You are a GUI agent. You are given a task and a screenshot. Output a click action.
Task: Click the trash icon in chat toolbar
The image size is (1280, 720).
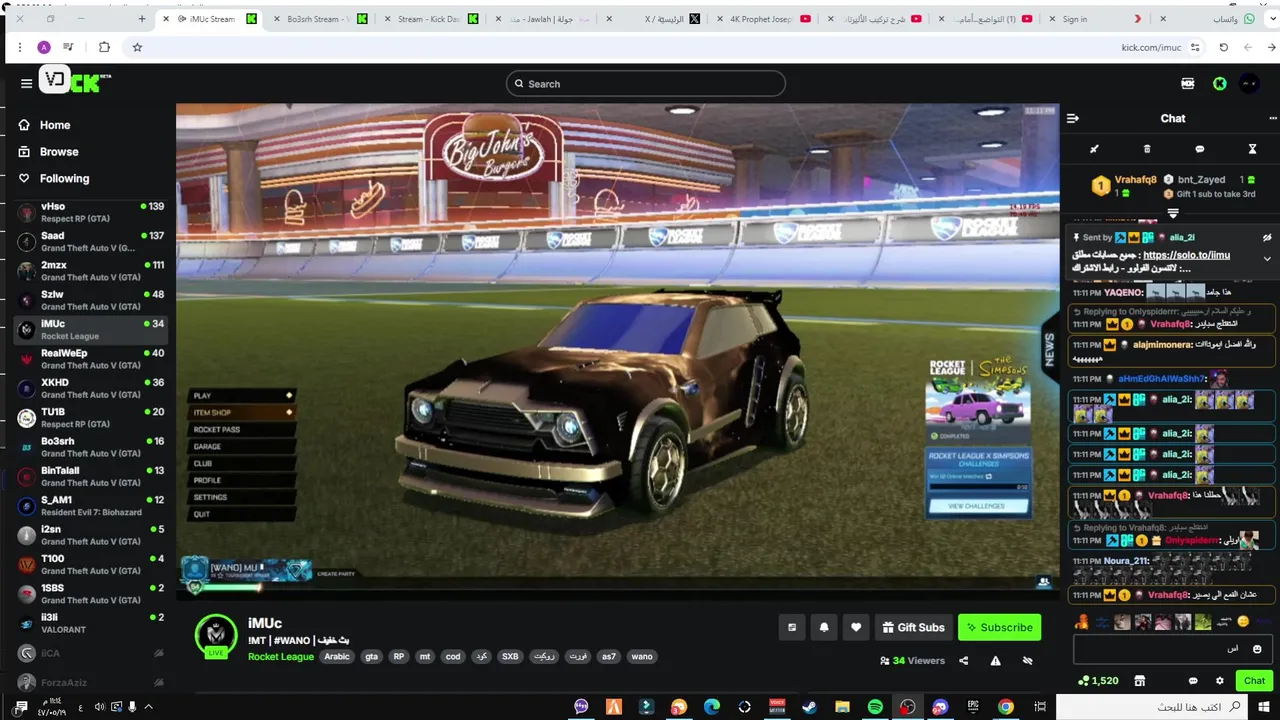(1147, 149)
